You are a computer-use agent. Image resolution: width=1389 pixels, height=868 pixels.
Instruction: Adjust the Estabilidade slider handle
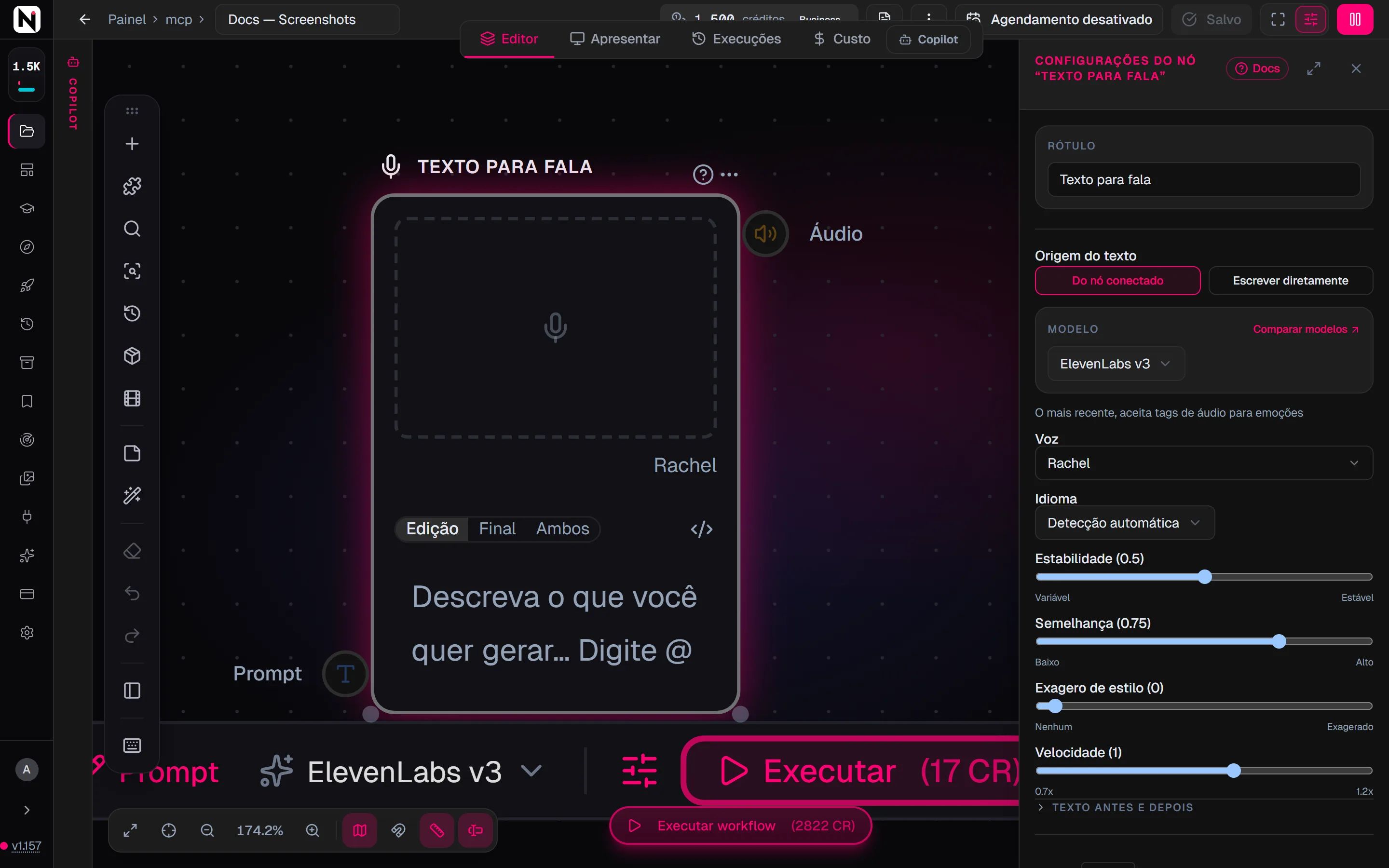(1204, 577)
